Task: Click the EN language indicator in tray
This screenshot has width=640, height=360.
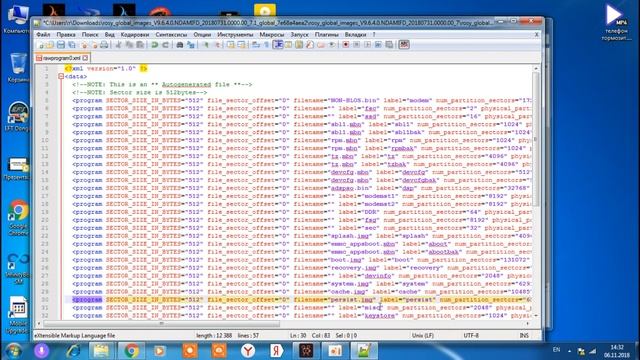Action: click(x=556, y=350)
